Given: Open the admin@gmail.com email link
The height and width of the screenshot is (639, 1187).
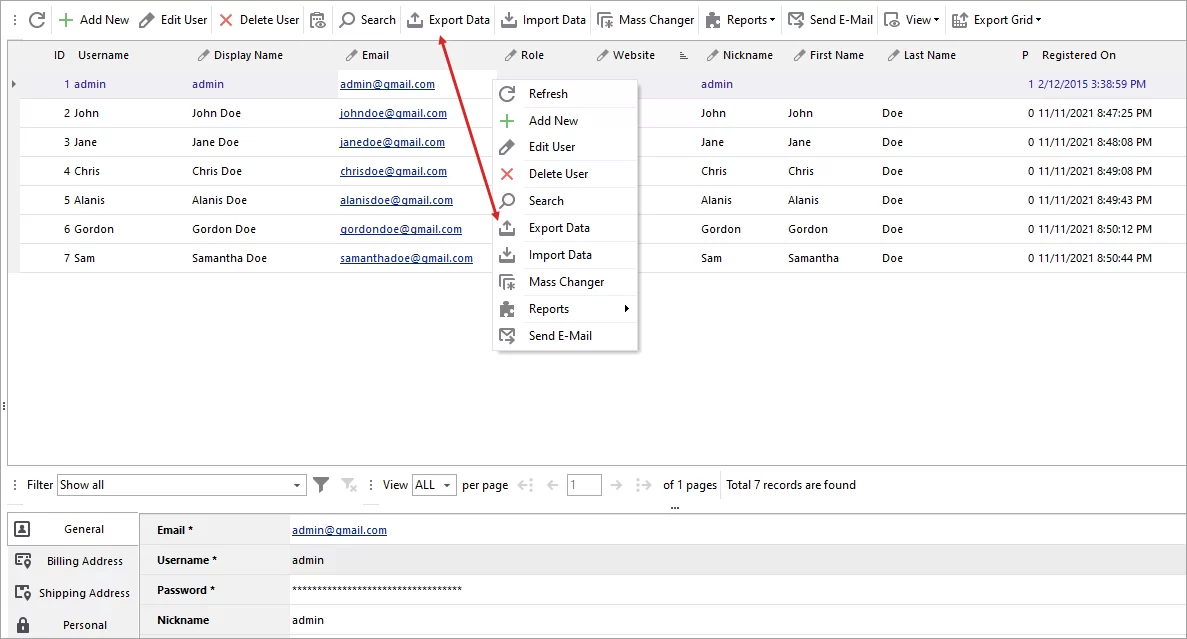Looking at the screenshot, I should [x=339, y=529].
